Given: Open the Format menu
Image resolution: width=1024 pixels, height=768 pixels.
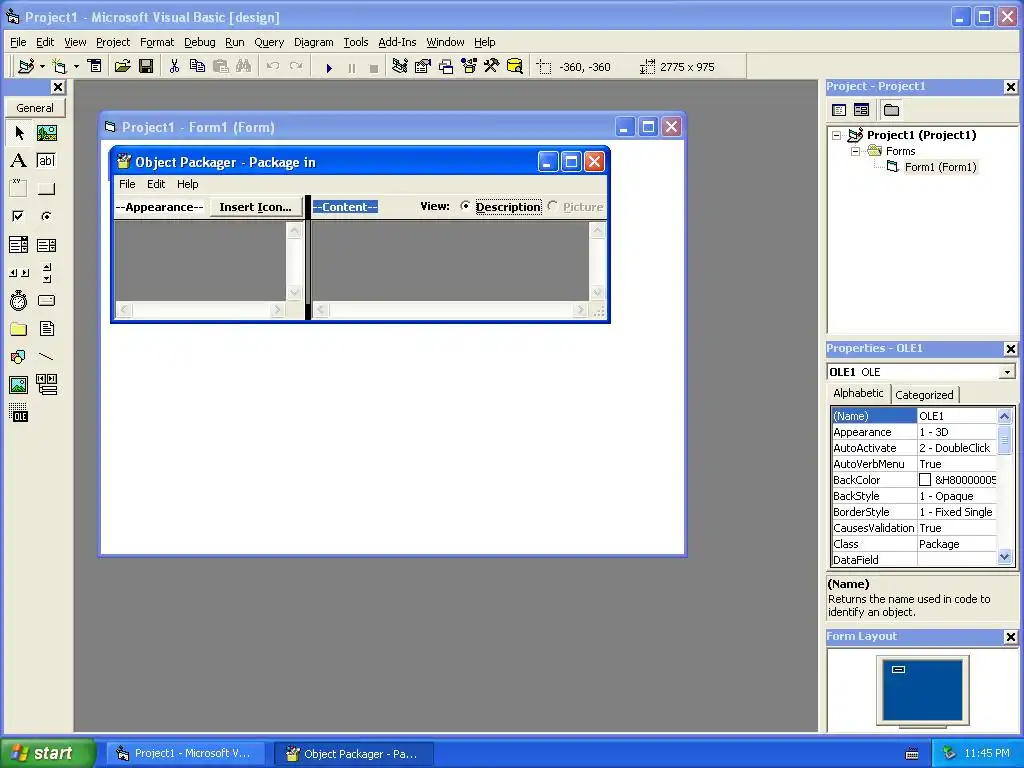Looking at the screenshot, I should coord(157,42).
